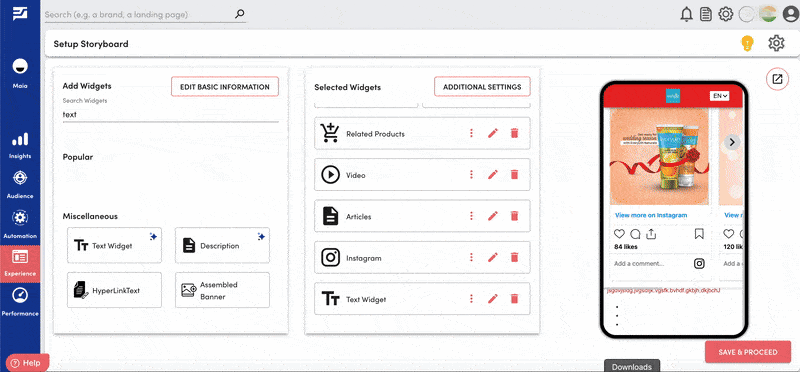Add the Description widget card
The image size is (800, 372).
pyautogui.click(x=222, y=245)
